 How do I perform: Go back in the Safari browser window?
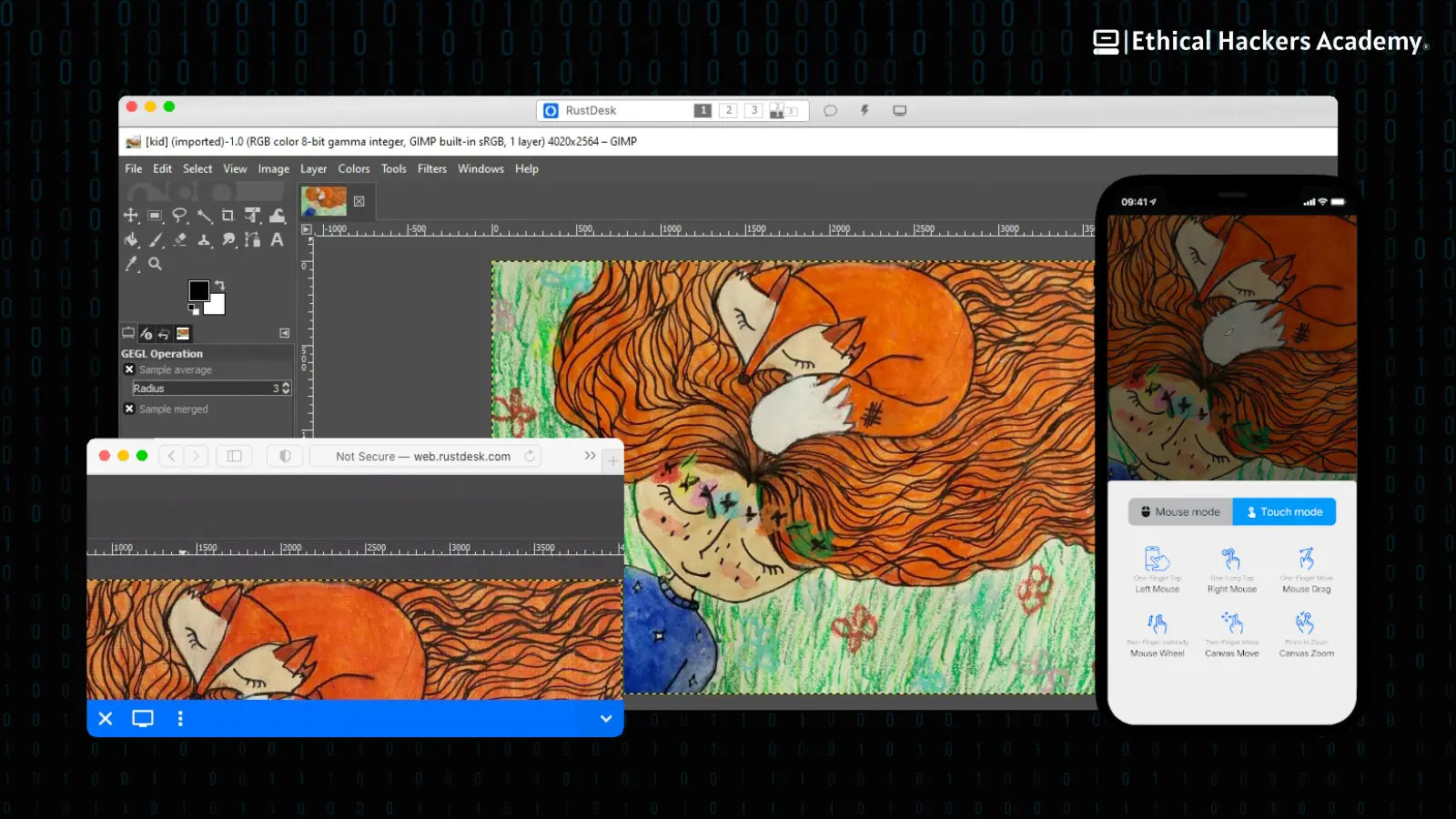coord(171,456)
